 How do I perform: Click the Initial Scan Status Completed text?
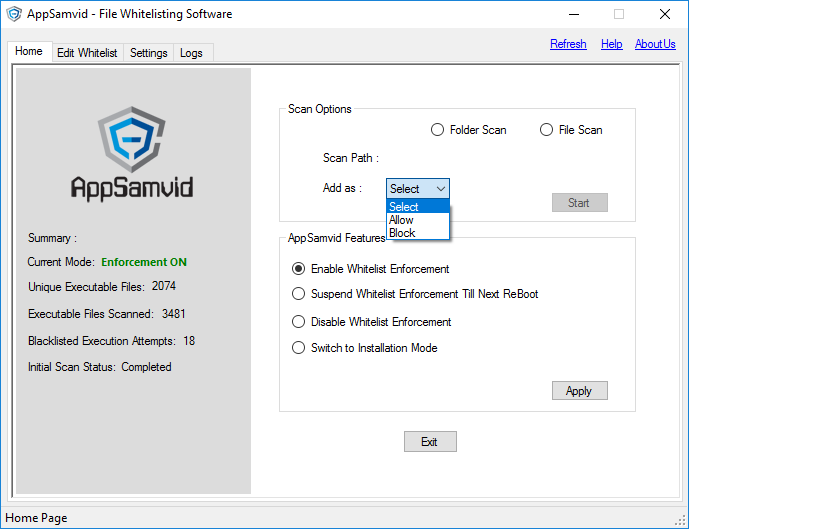[146, 367]
